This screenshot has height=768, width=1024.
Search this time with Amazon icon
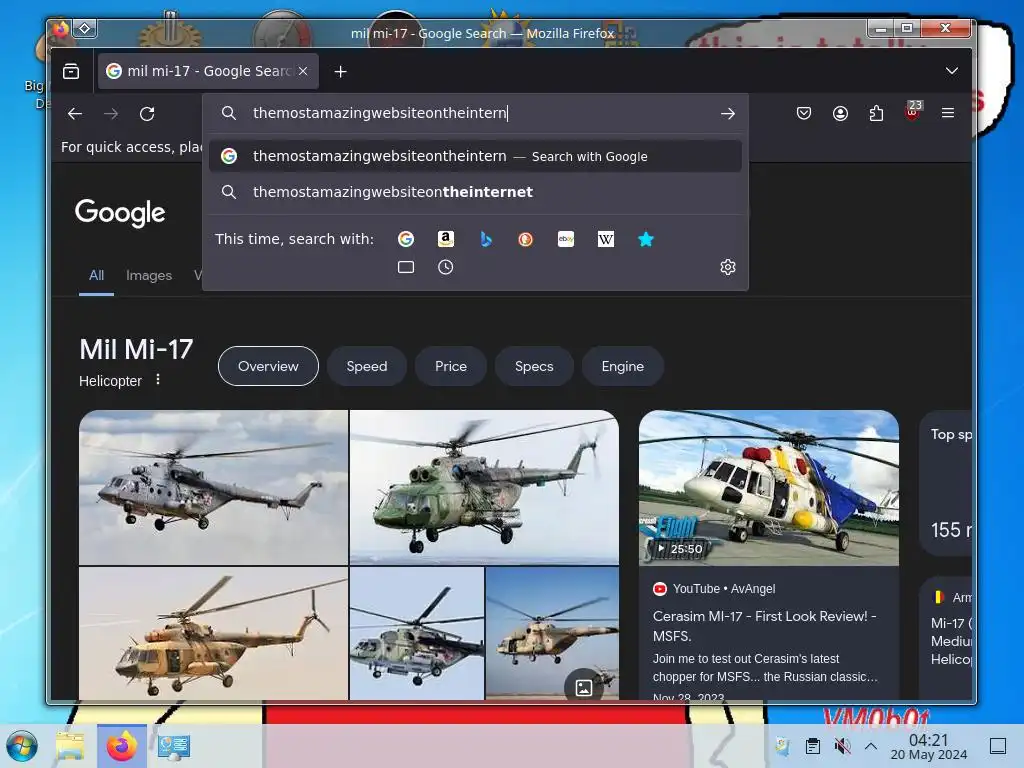(446, 239)
